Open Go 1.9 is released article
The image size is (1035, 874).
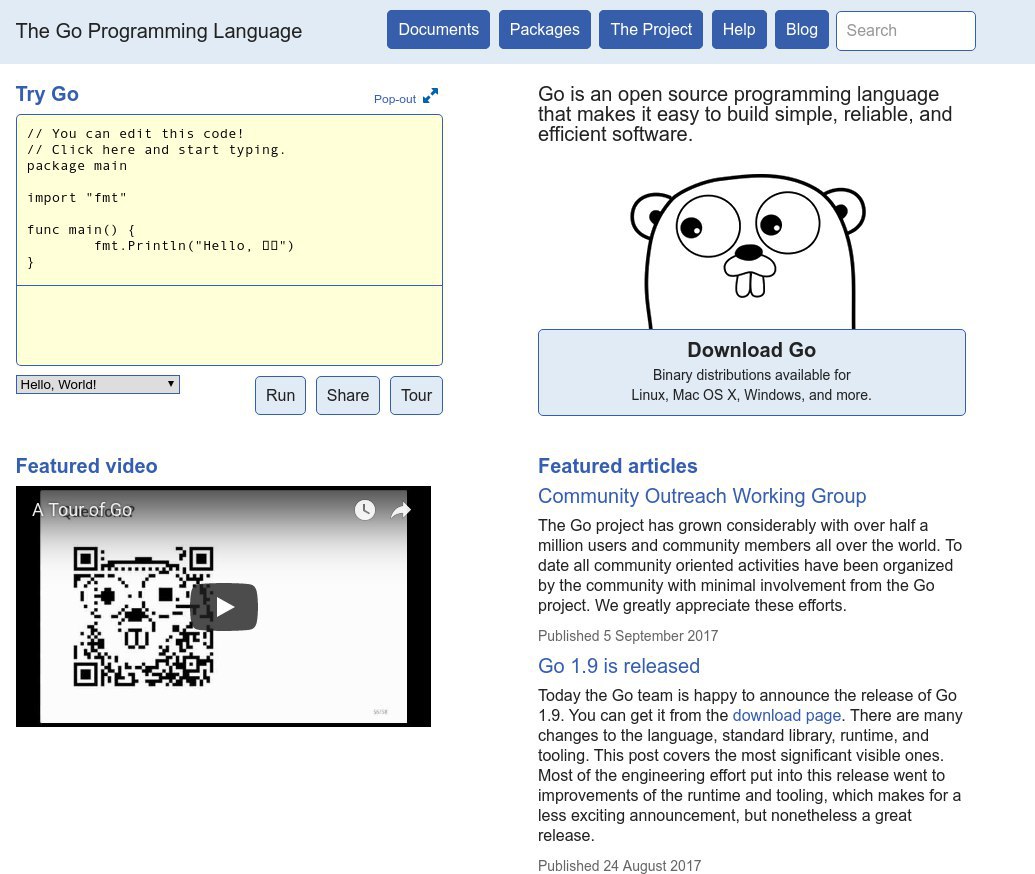point(618,665)
